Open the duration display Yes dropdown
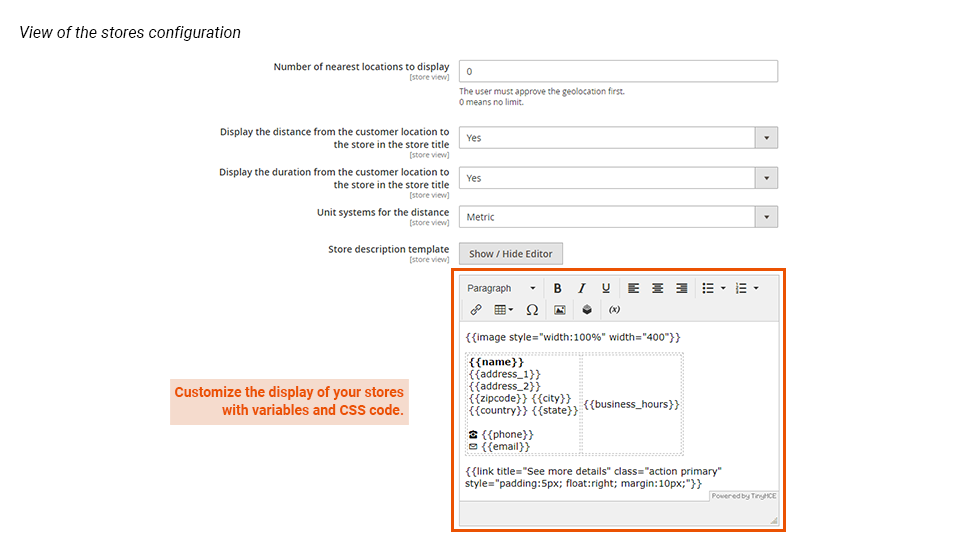960x540 pixels. [618, 178]
